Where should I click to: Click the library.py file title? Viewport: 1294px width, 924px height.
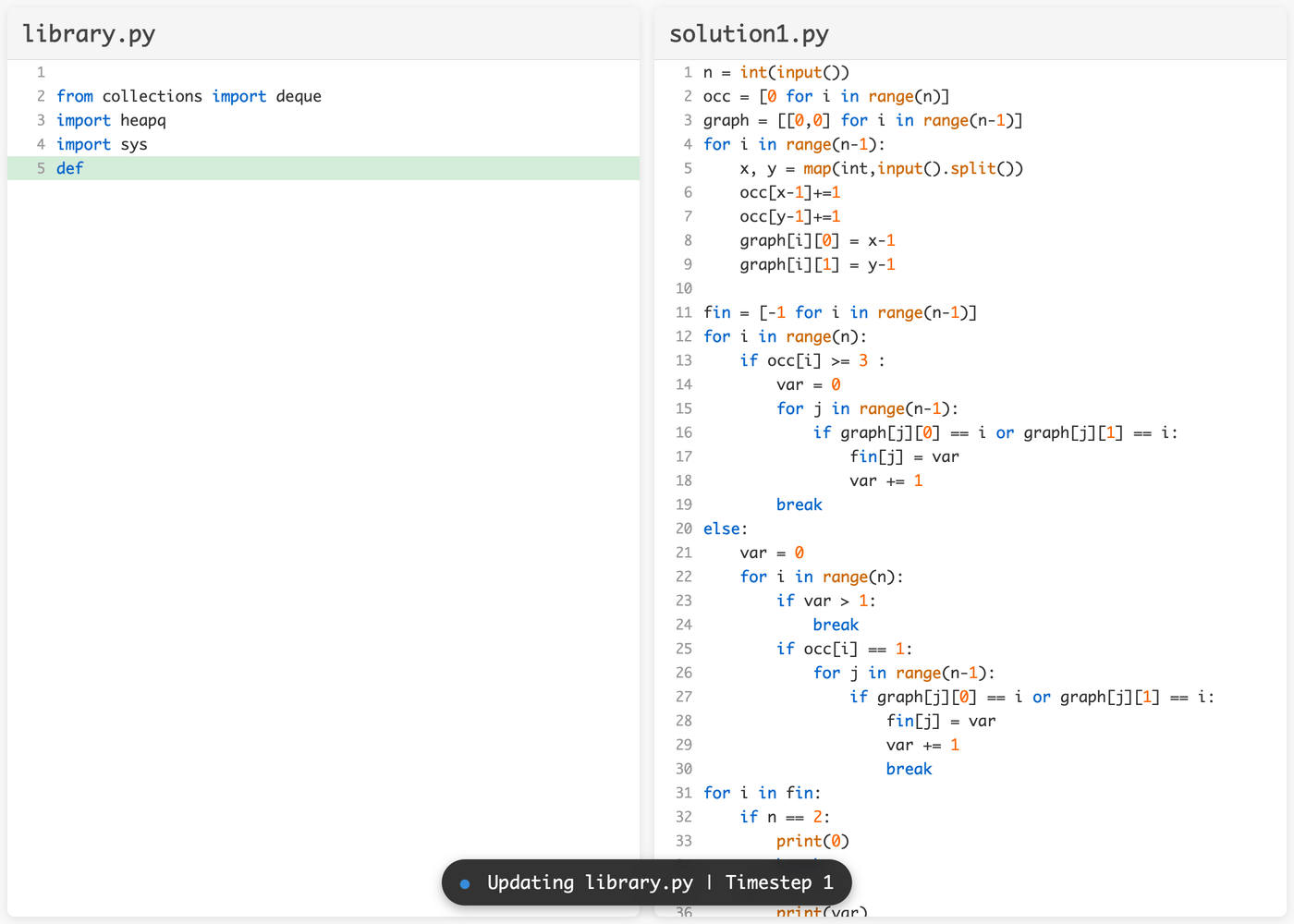click(89, 34)
